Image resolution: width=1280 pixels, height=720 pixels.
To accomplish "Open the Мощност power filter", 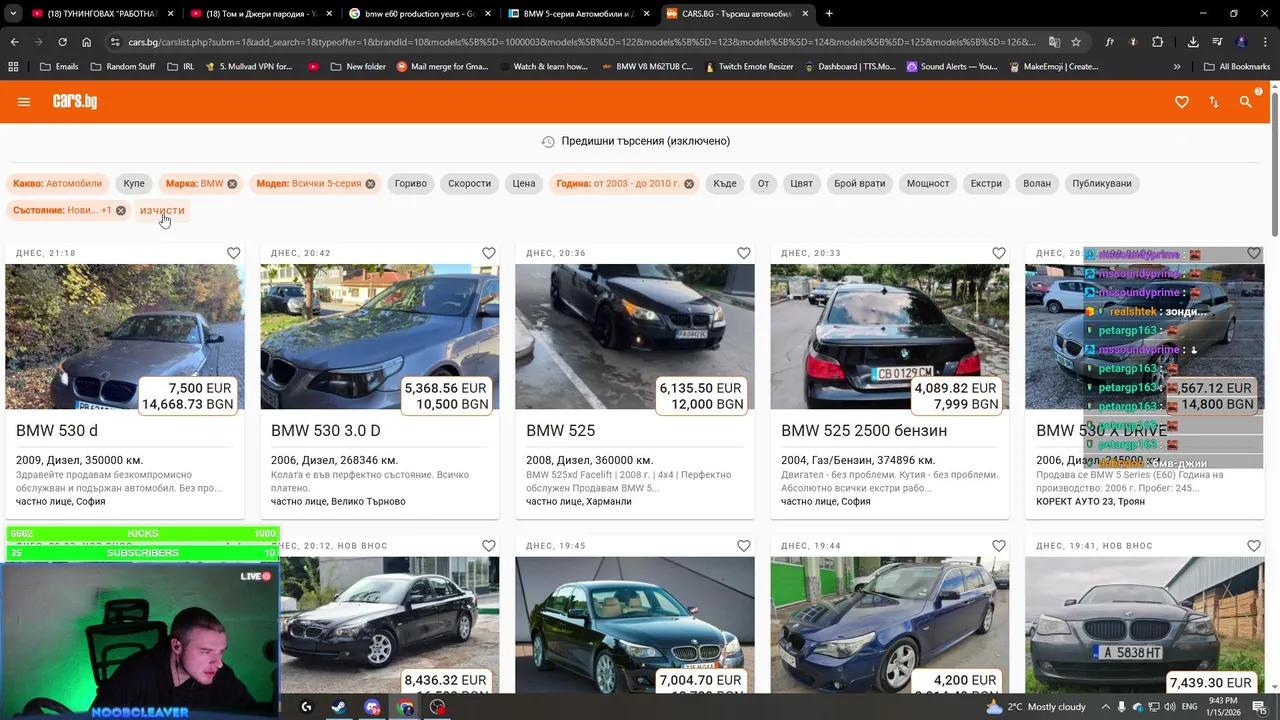I will coord(928,184).
